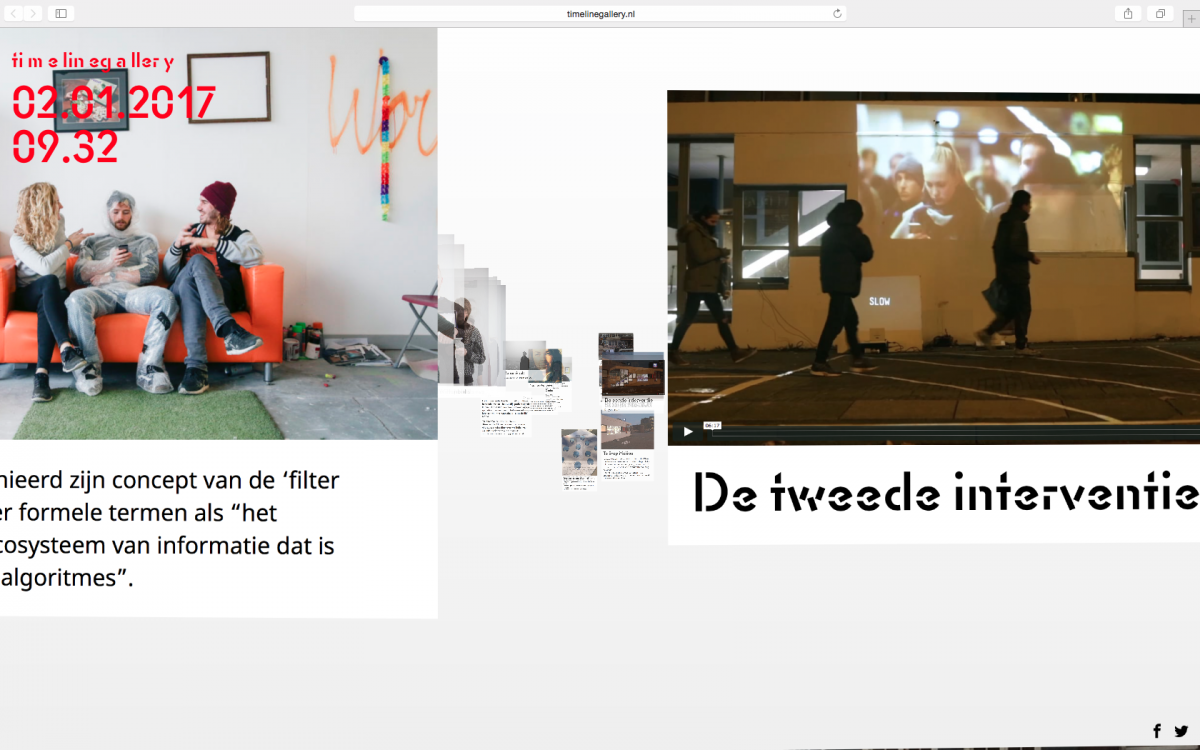
Task: Click the Safari back arrow
Action: 14,13
